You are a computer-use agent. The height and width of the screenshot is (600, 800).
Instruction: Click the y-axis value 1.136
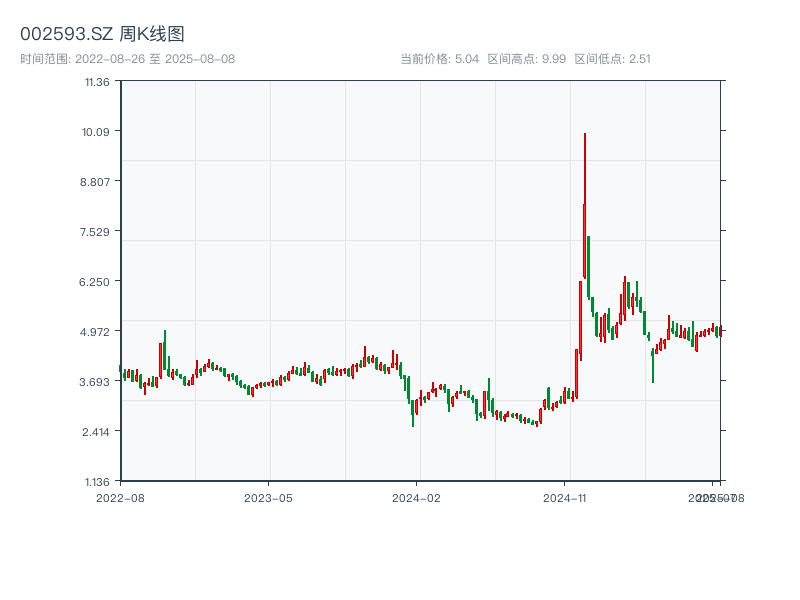pyautogui.click(x=97, y=482)
